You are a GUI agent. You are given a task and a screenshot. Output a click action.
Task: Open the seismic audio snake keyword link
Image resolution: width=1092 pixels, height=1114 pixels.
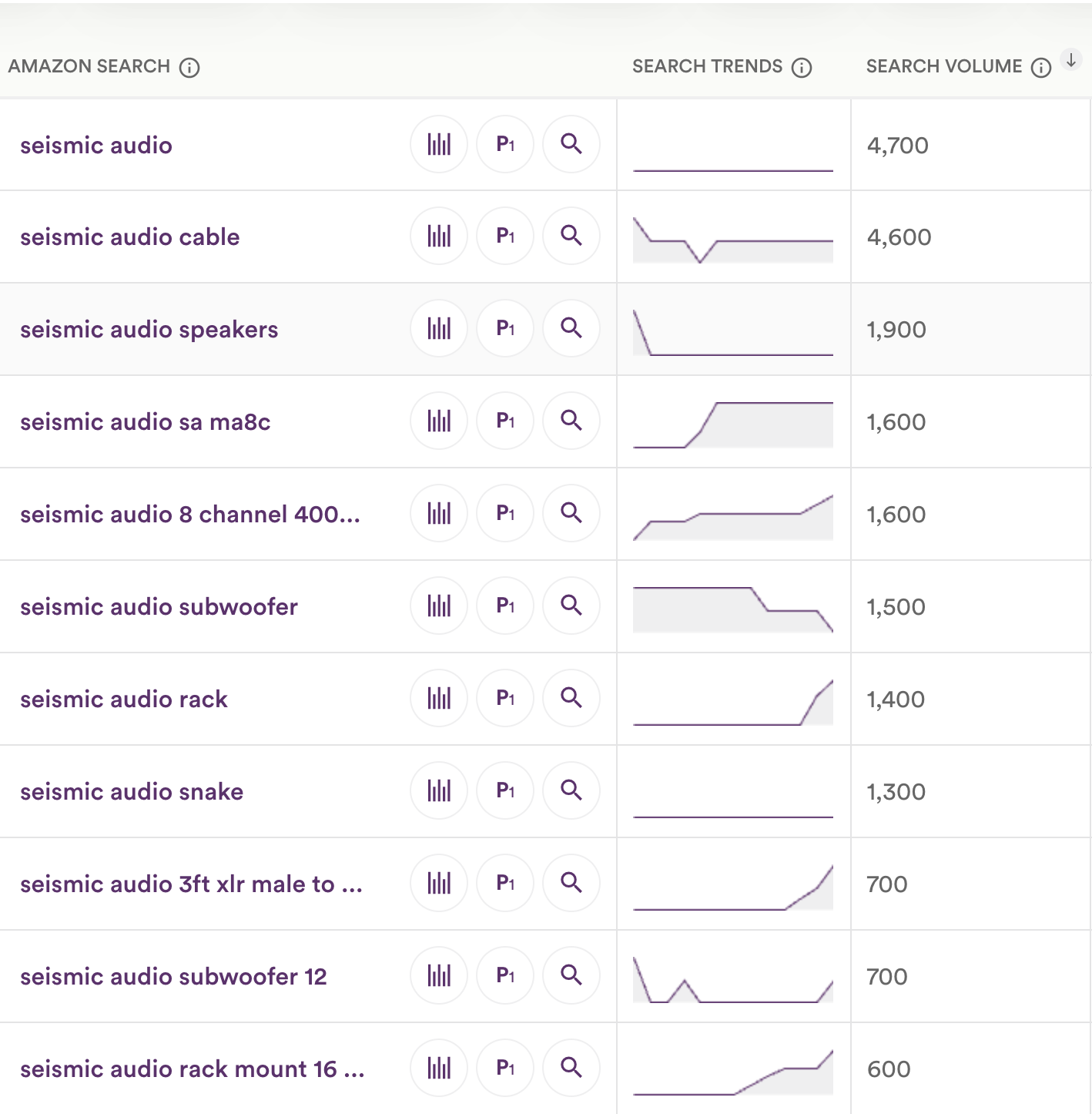point(132,791)
